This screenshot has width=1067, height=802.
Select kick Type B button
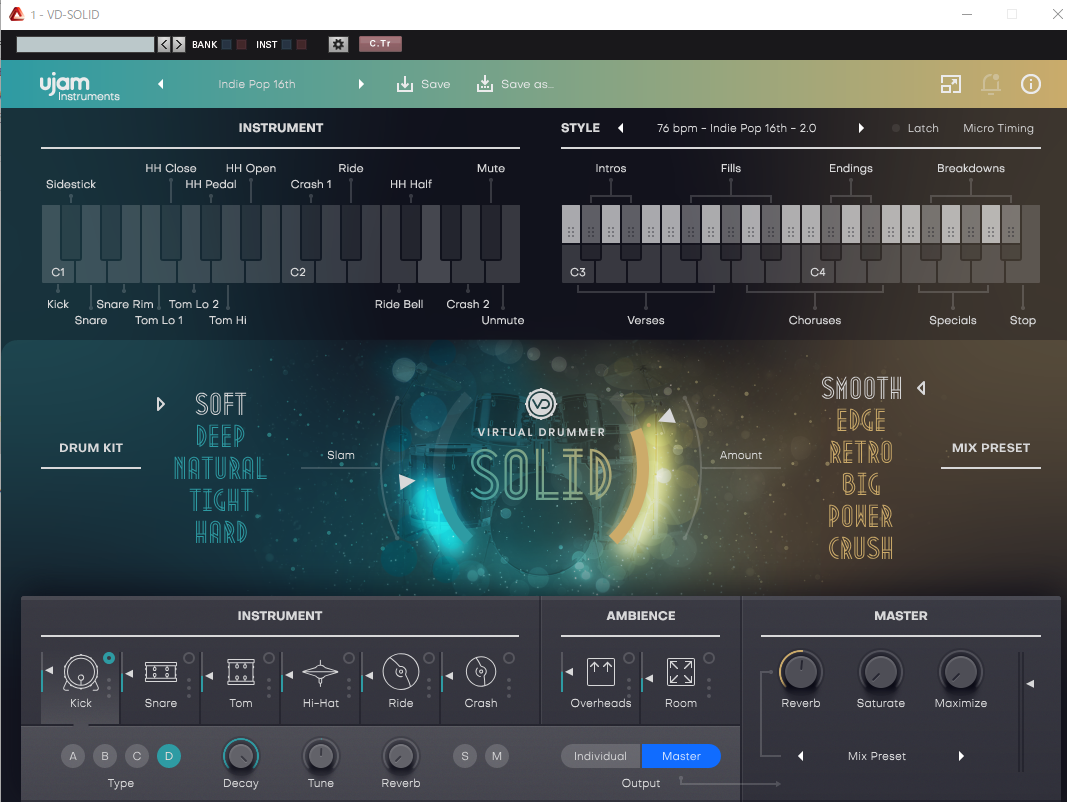[105, 756]
